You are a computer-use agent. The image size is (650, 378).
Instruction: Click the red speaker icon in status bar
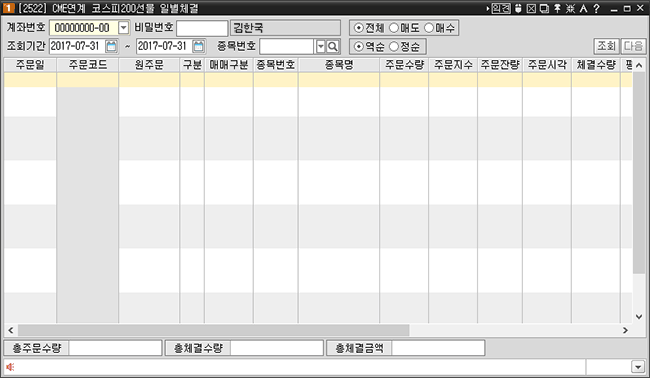click(10, 366)
